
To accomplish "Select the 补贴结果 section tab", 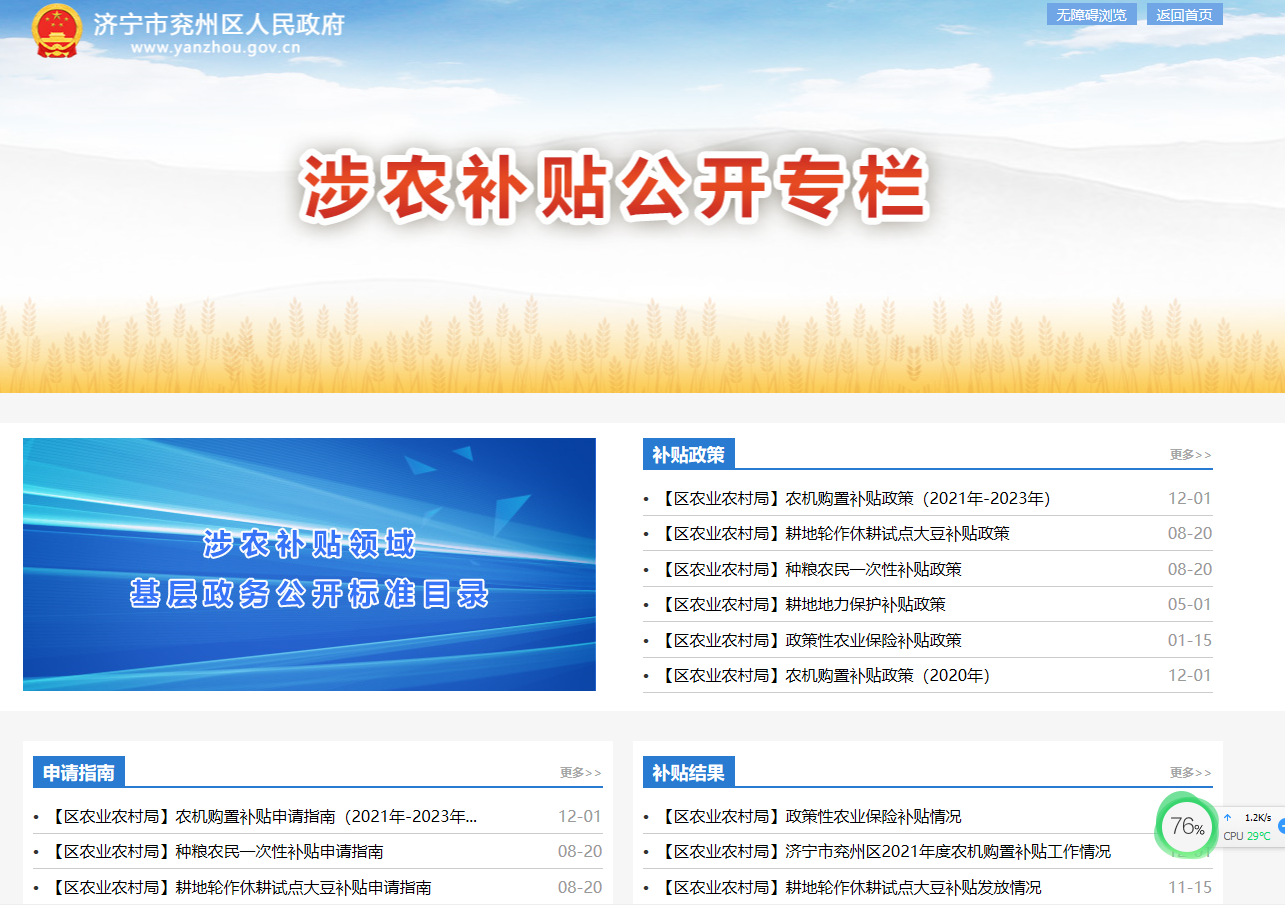I will click(x=688, y=773).
